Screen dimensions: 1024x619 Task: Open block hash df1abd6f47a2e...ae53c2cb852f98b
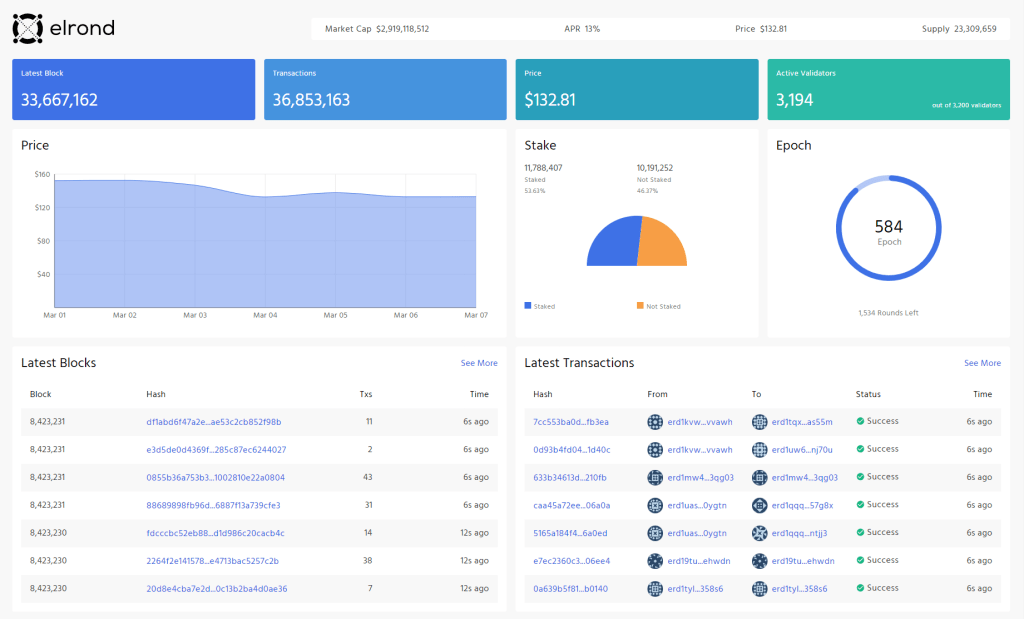[x=213, y=422]
